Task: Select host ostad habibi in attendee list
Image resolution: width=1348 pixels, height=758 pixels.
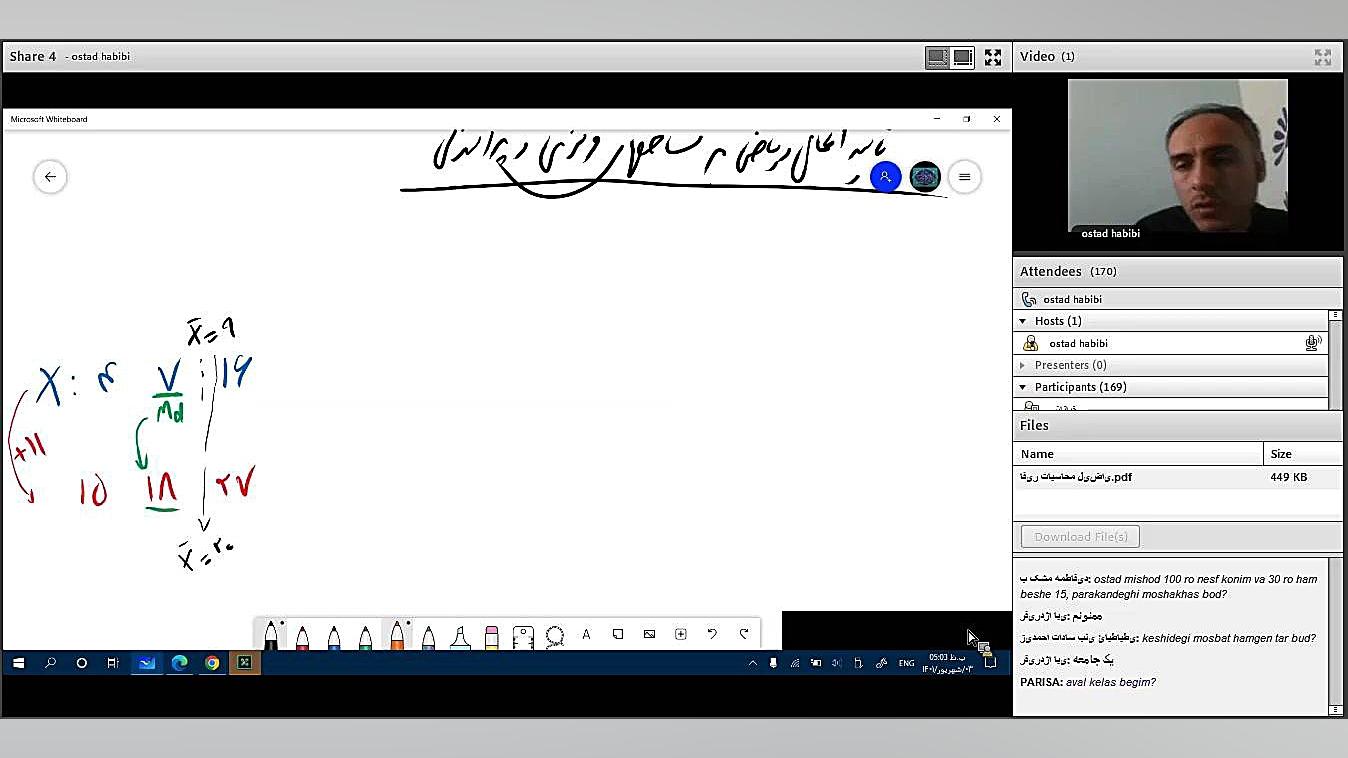Action: pos(1171,343)
